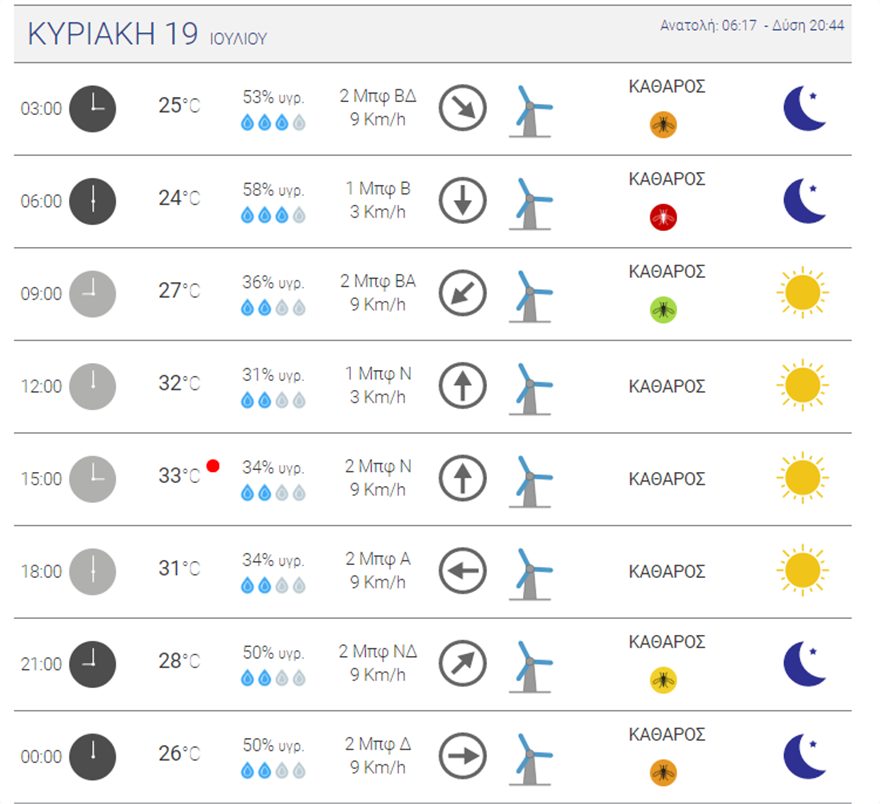880x804 pixels.
Task: Click the right-pointing wind arrow at 00:00
Action: click(x=463, y=757)
